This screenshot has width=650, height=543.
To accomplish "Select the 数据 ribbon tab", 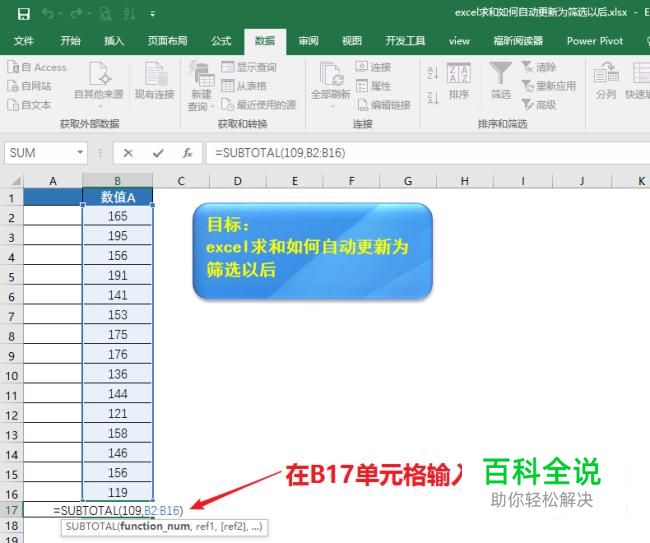I will [265, 41].
